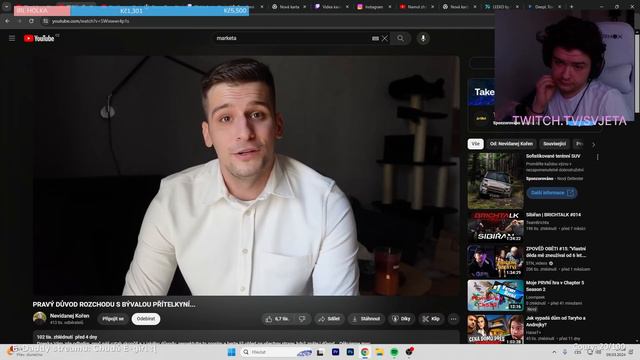
Task: Open File Explorer from the taskbar
Action: (x=380, y=352)
